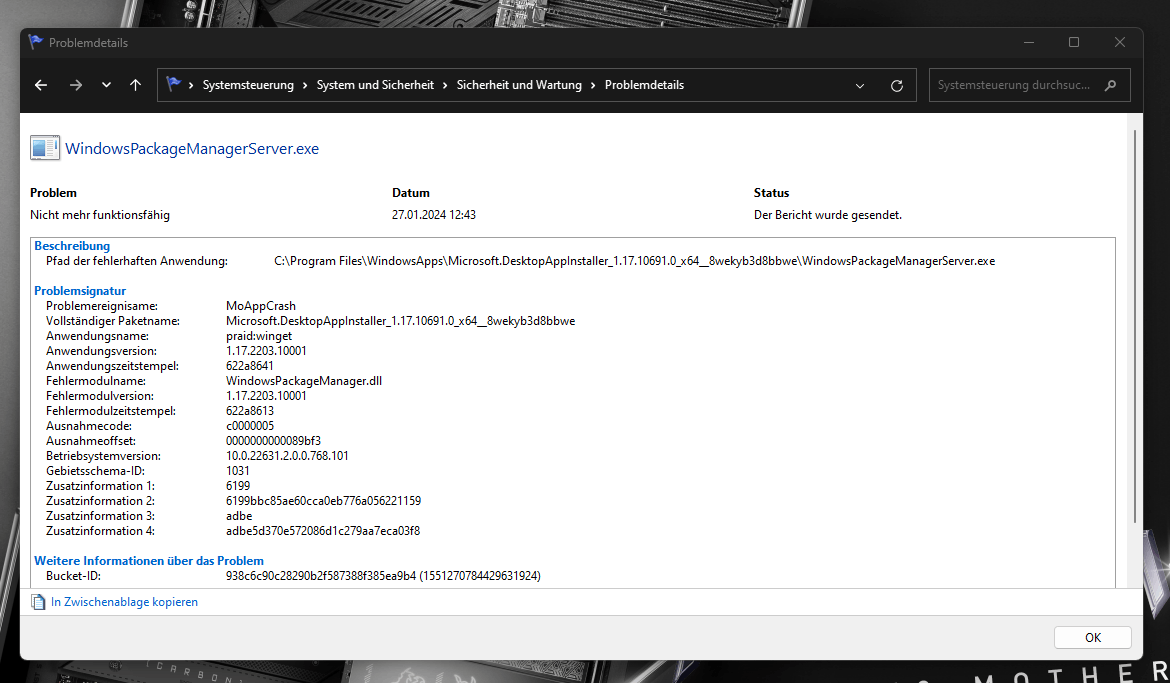Click the search magnifier icon
The image size is (1170, 683).
click(x=1110, y=85)
